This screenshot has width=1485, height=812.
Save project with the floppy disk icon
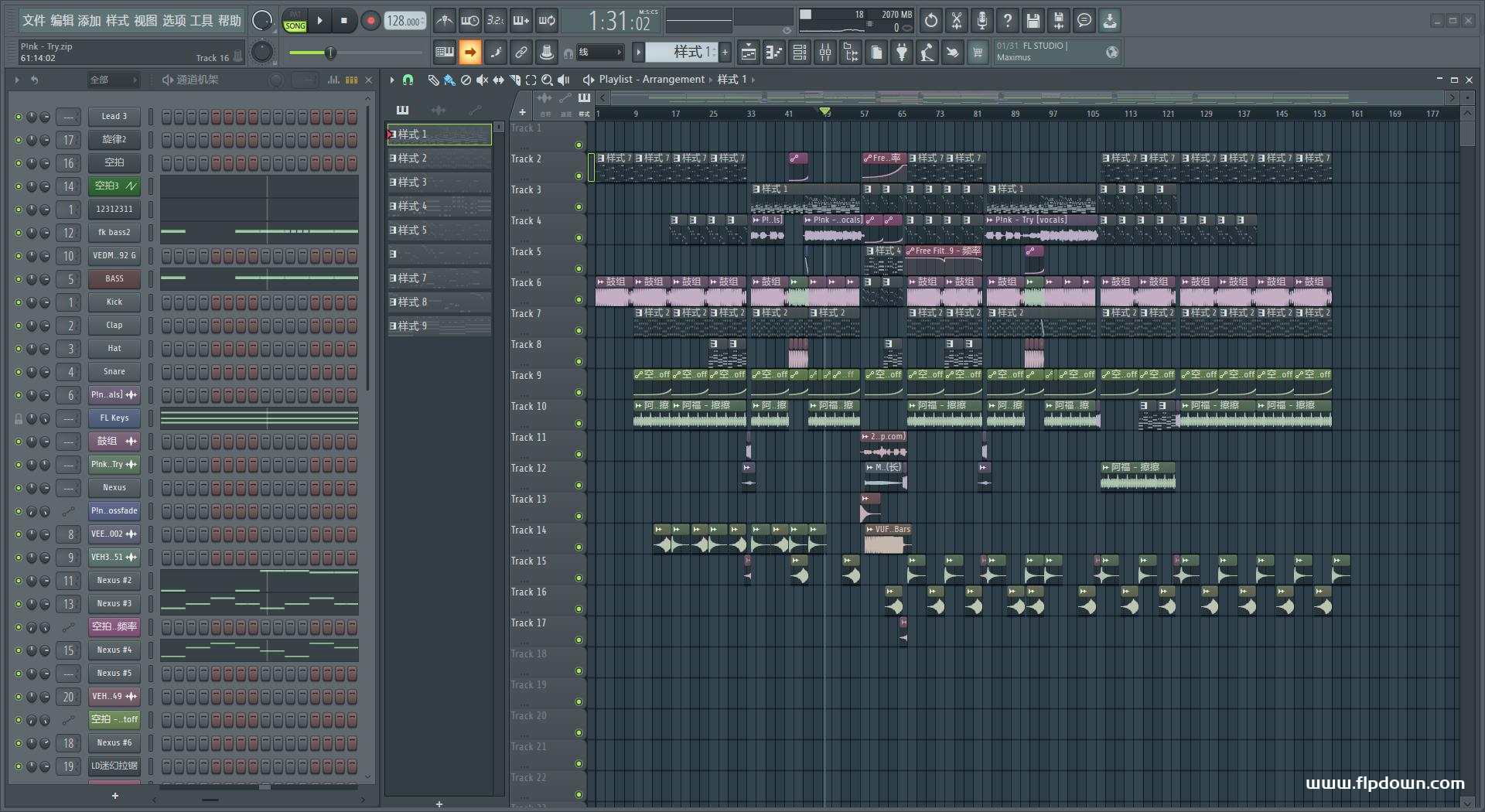[1033, 21]
